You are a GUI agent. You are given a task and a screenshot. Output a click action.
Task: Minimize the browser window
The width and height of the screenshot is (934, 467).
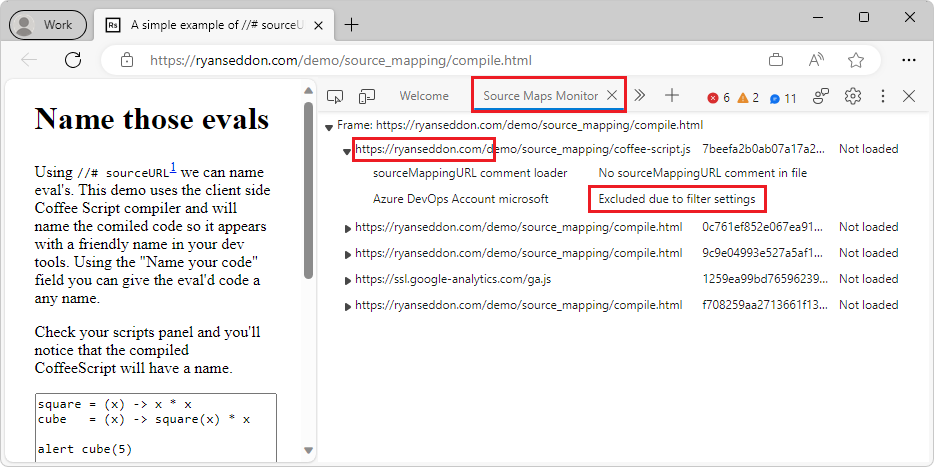[x=818, y=17]
